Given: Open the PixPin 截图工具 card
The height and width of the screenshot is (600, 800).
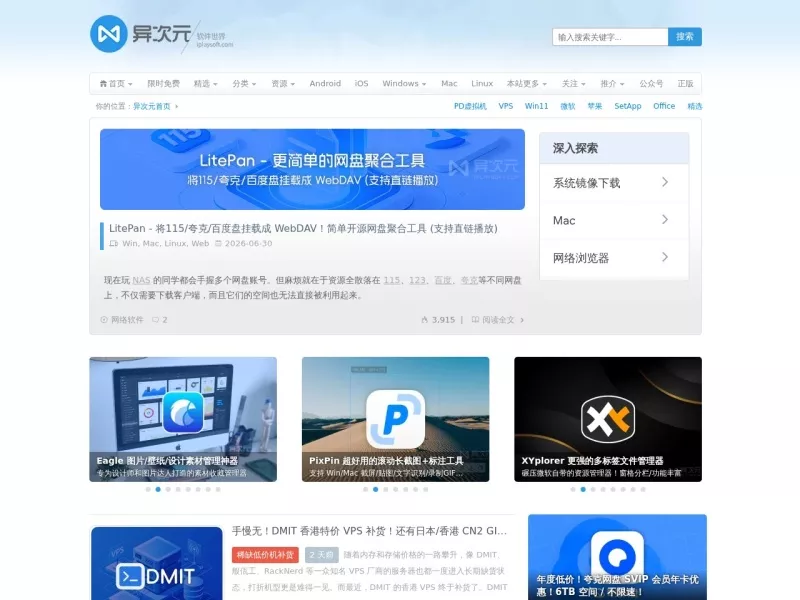Looking at the screenshot, I should (395, 419).
